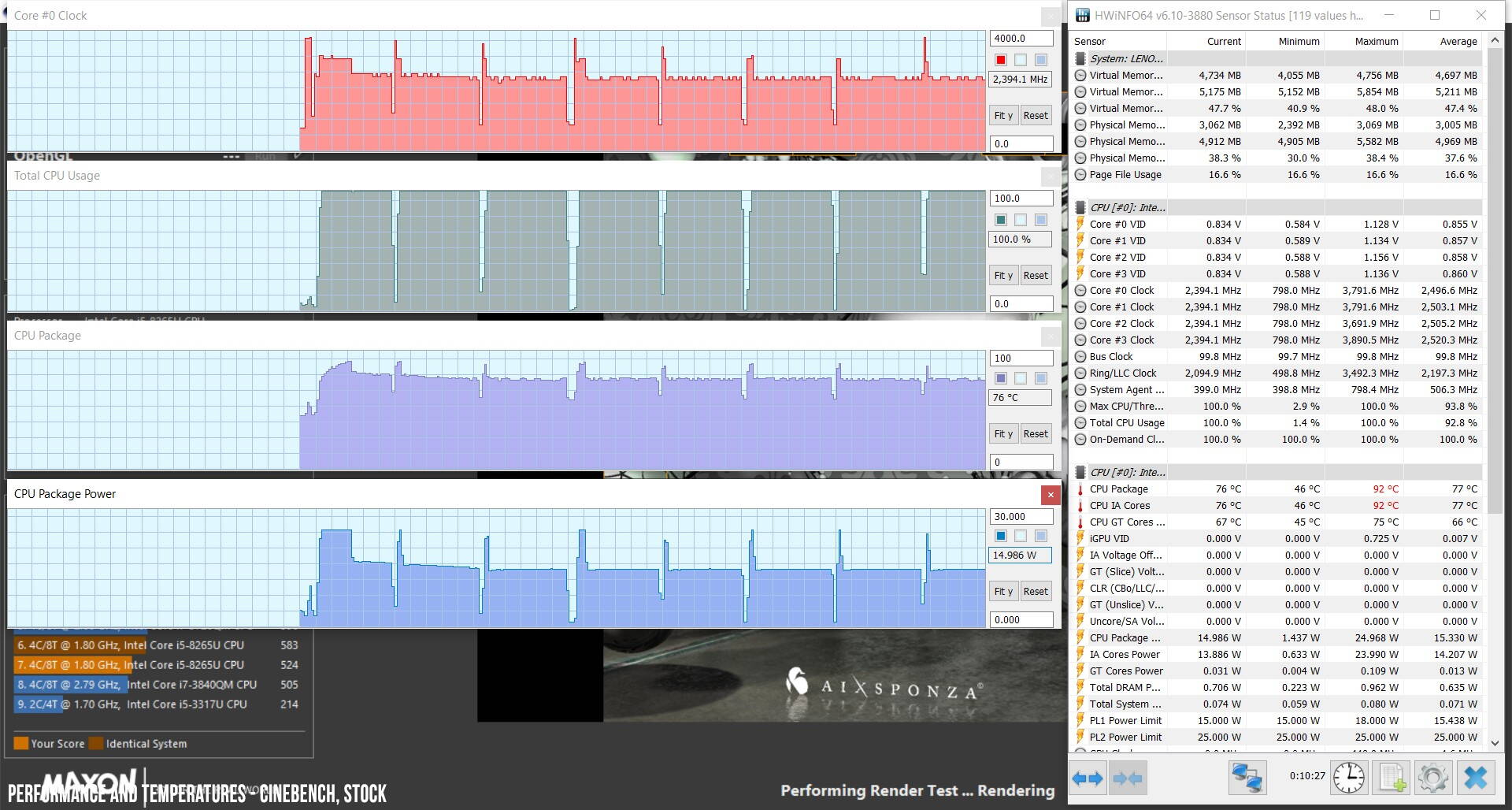Open the network remote monitoring icon
The image size is (1512, 810).
(x=1247, y=778)
